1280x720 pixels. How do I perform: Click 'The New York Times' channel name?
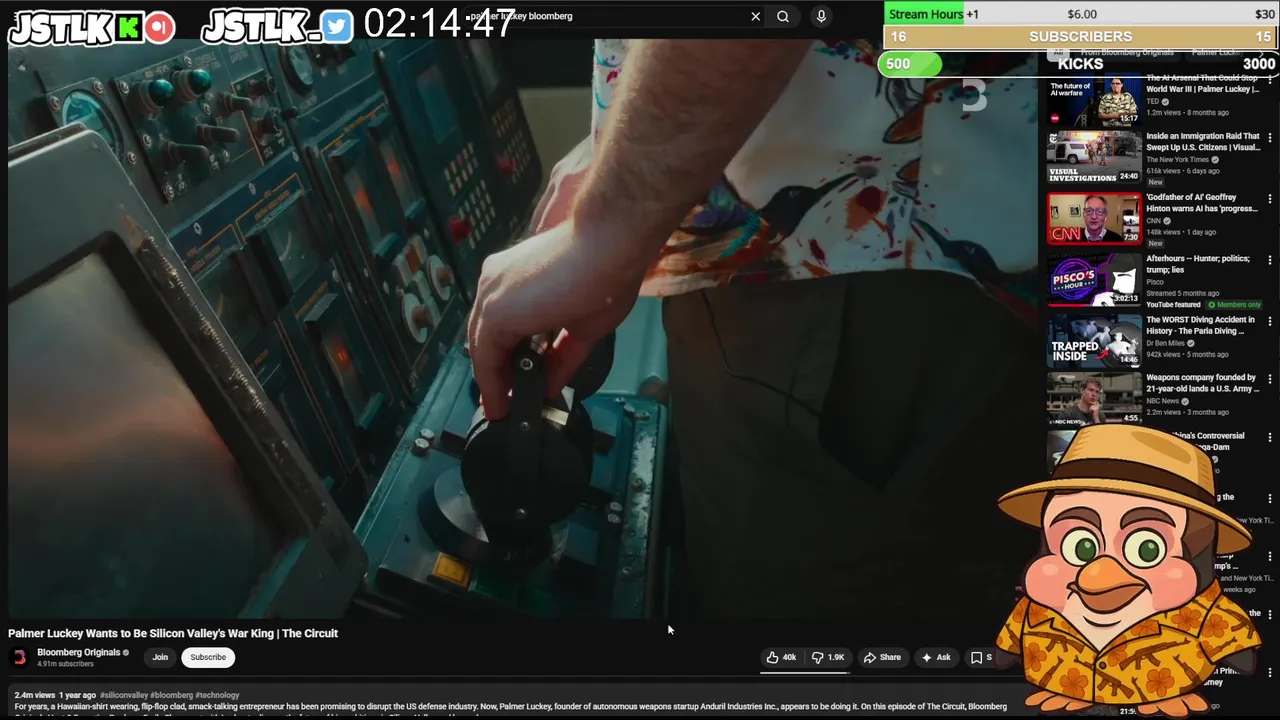click(x=1177, y=160)
